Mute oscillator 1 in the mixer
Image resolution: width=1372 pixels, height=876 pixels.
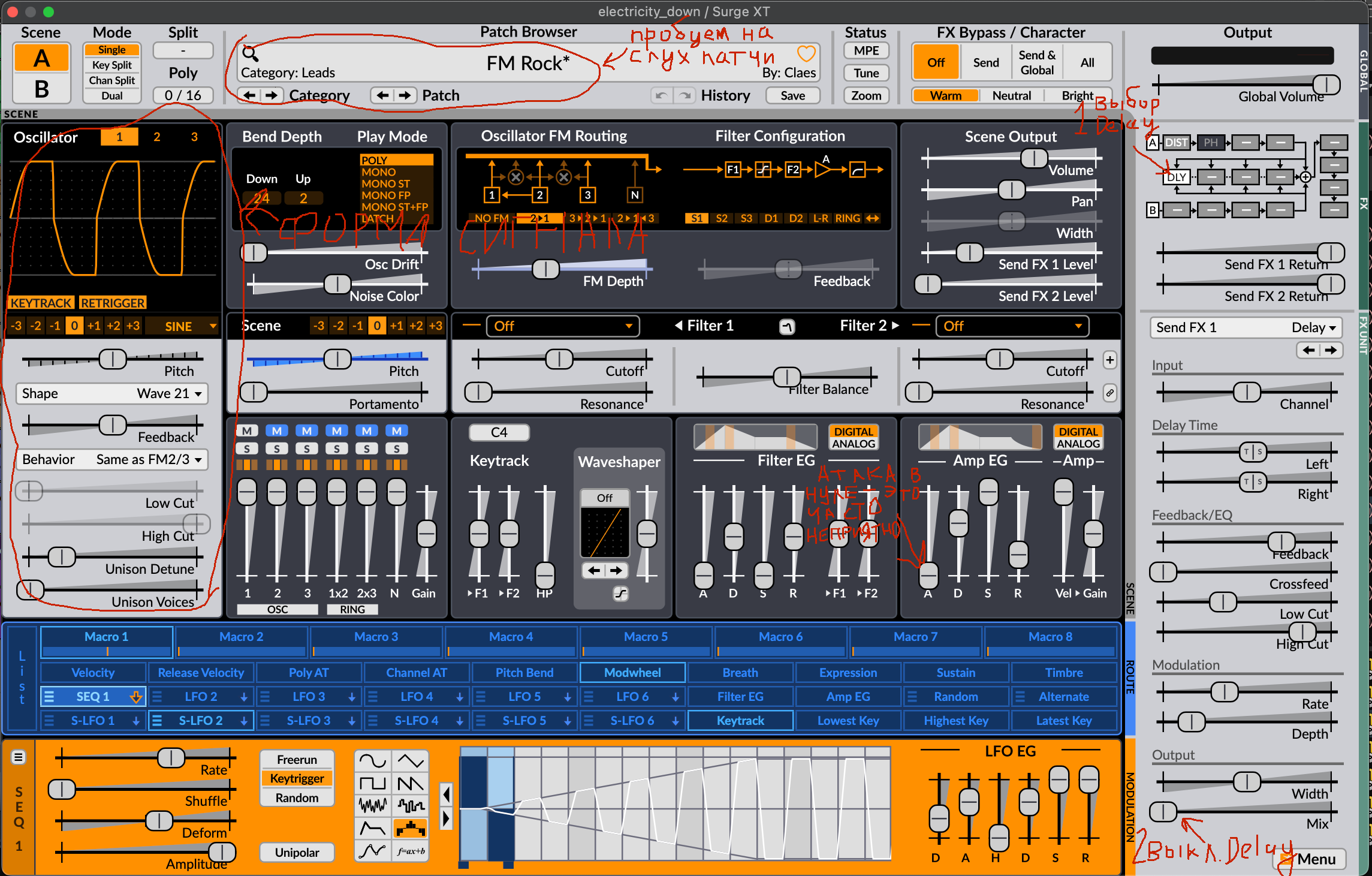pyautogui.click(x=247, y=431)
